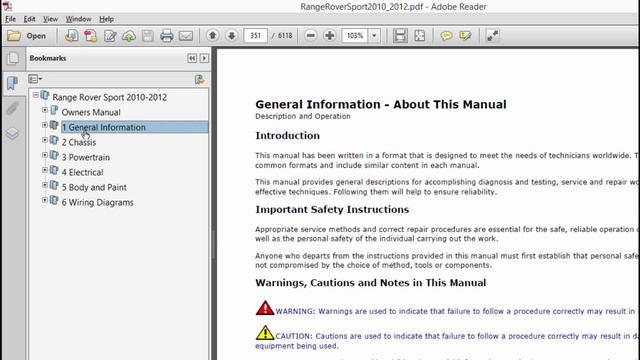Open the Edit menu

point(29,19)
